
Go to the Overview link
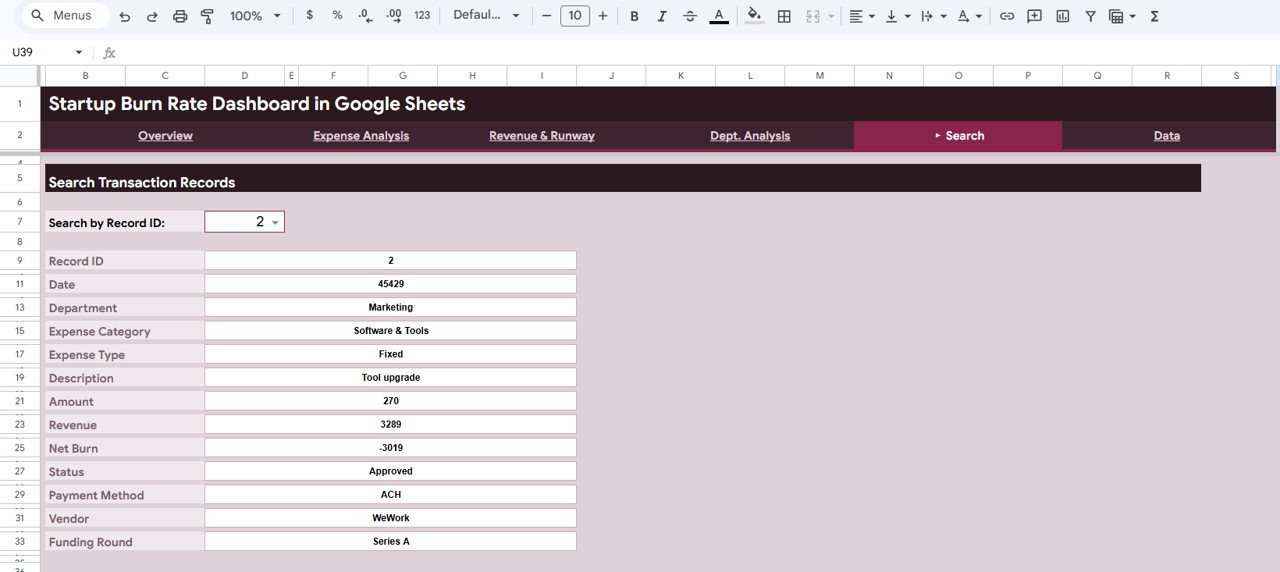165,136
